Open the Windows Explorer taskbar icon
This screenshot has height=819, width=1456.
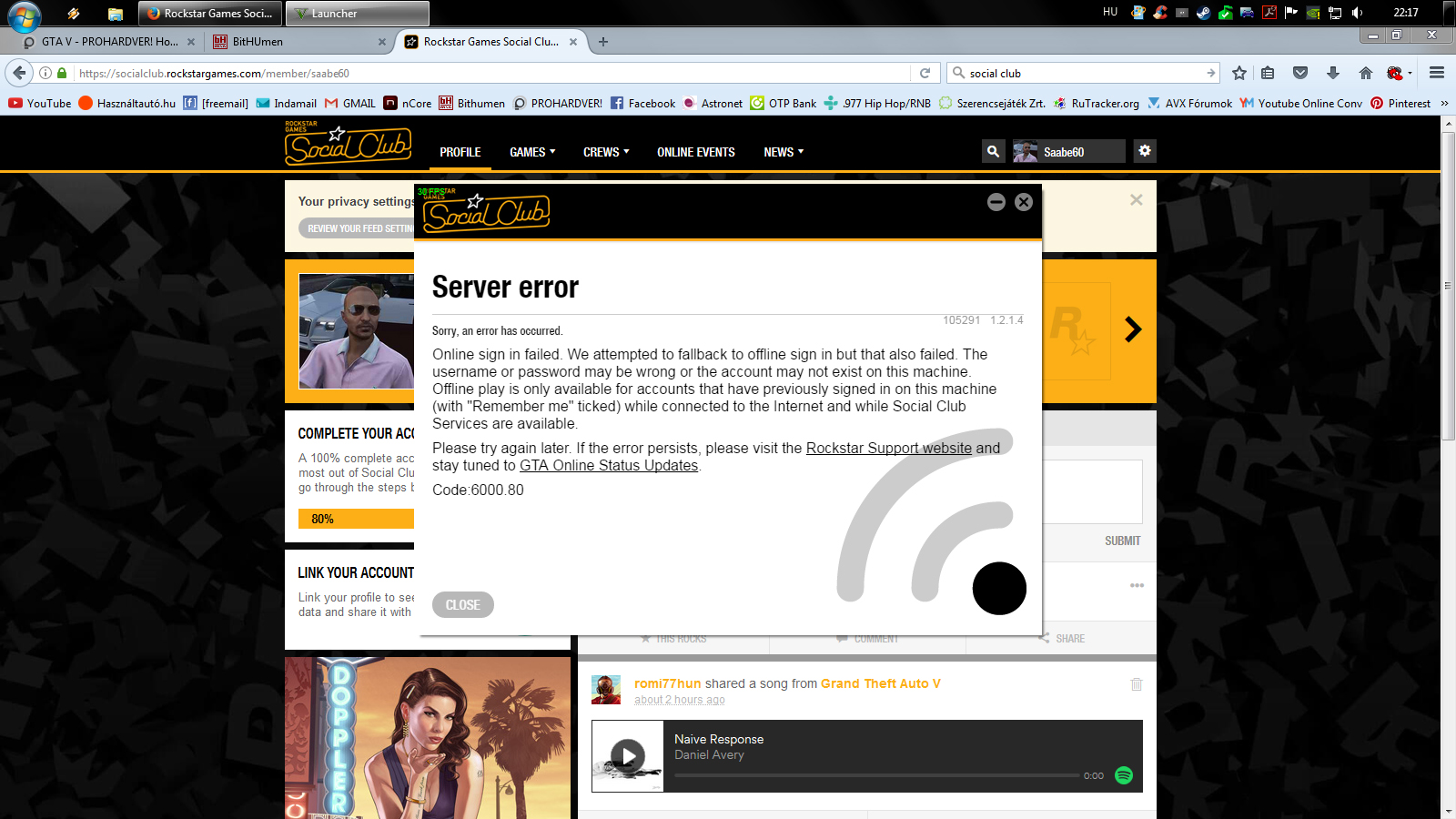pos(115,14)
